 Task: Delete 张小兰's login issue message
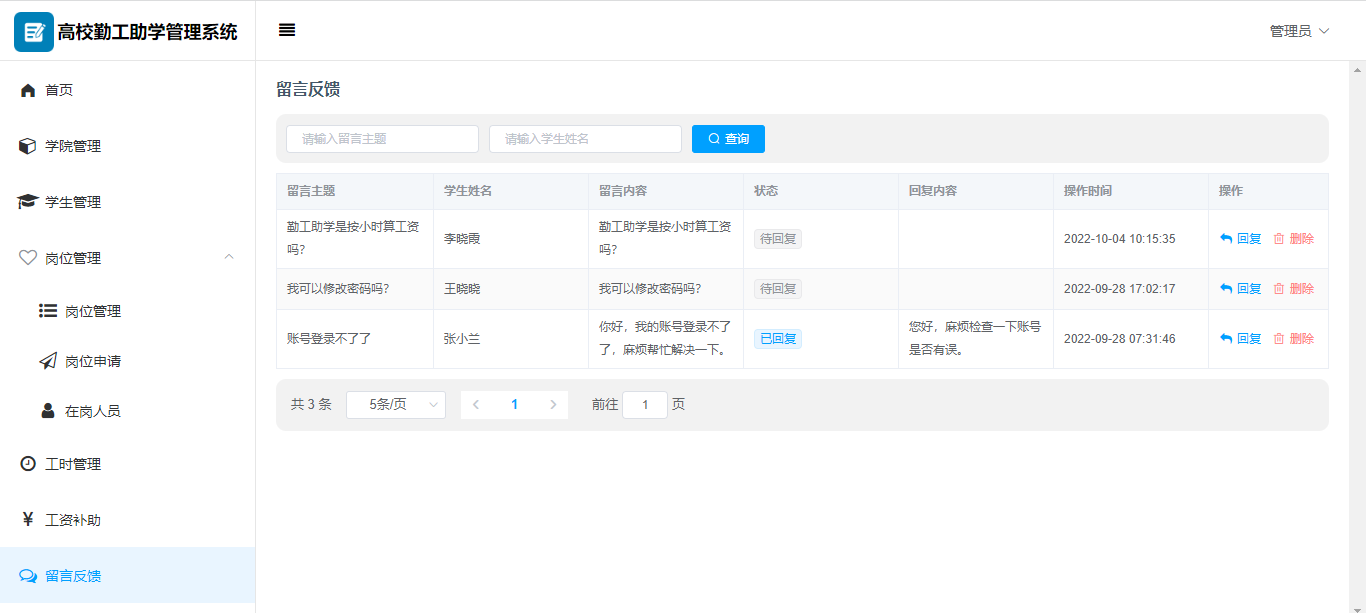click(1293, 339)
